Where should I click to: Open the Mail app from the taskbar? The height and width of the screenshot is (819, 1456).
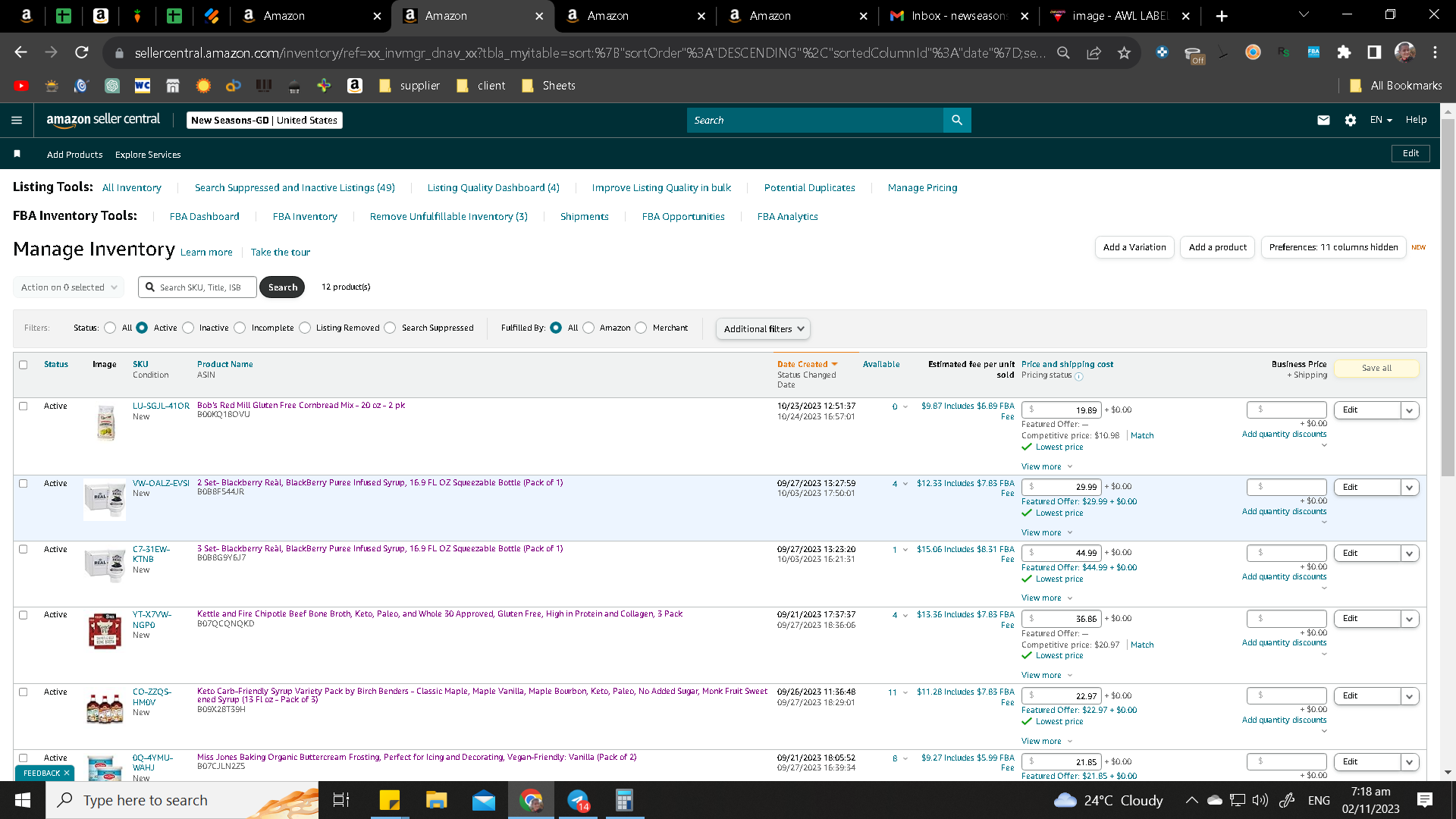point(483,800)
